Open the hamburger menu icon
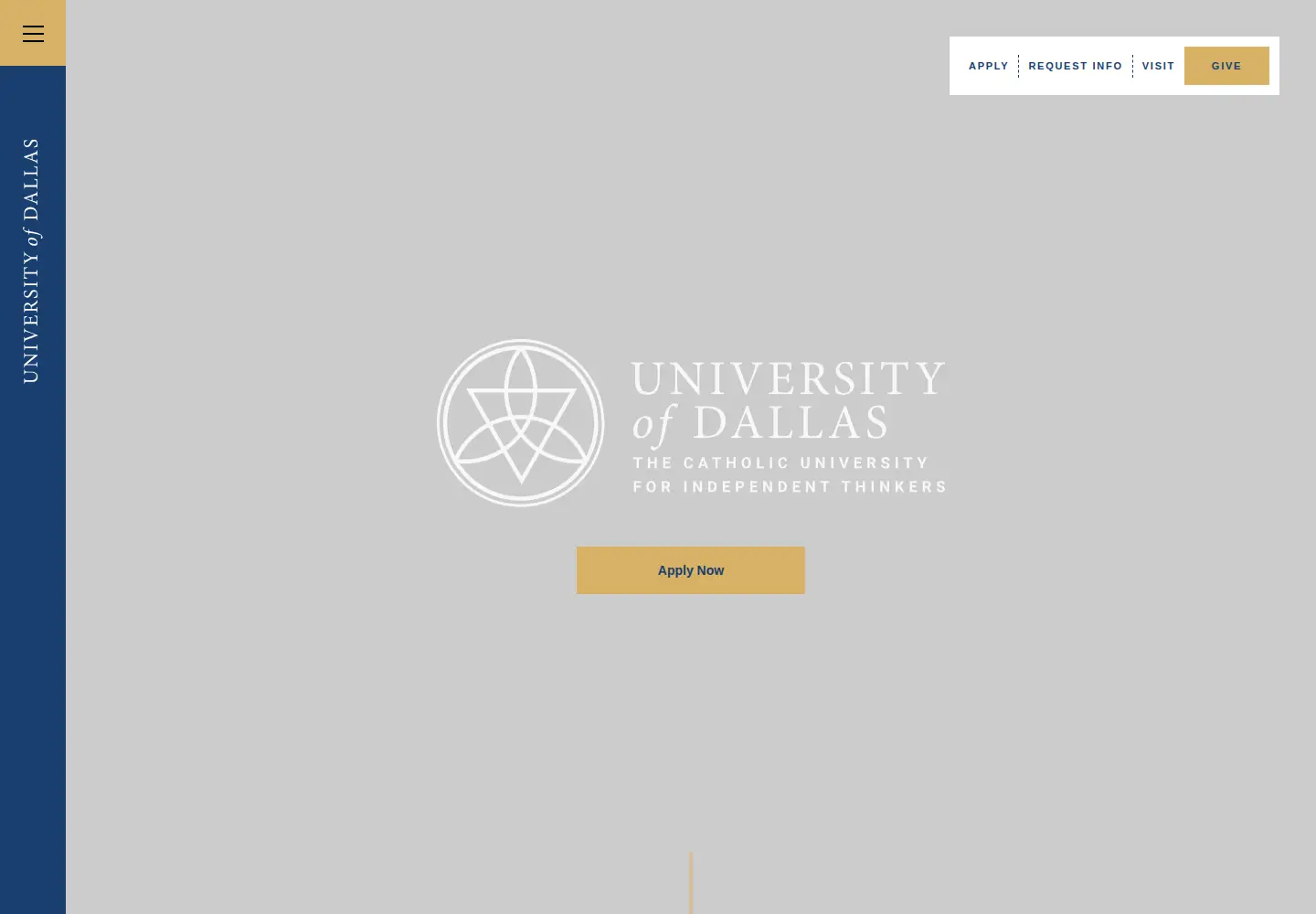The width and height of the screenshot is (1316, 914). tap(33, 34)
